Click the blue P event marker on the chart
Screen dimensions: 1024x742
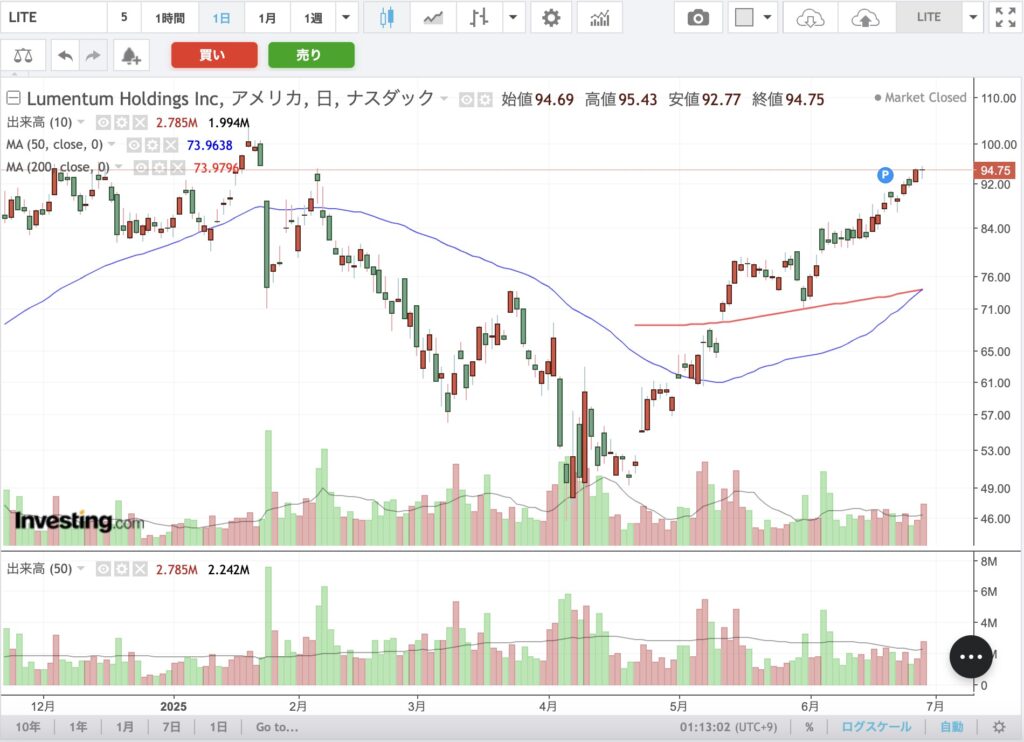click(885, 174)
